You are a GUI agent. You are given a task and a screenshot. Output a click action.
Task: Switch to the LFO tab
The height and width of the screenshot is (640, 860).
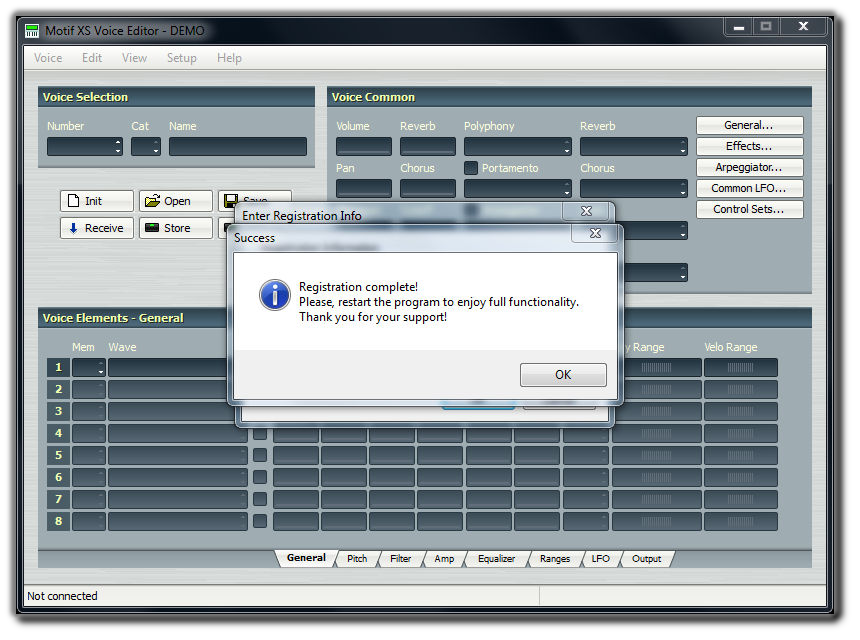[601, 559]
